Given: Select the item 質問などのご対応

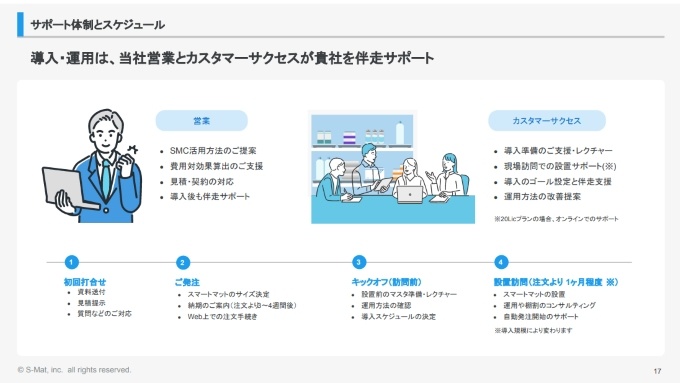Looking at the screenshot, I should tap(104, 313).
